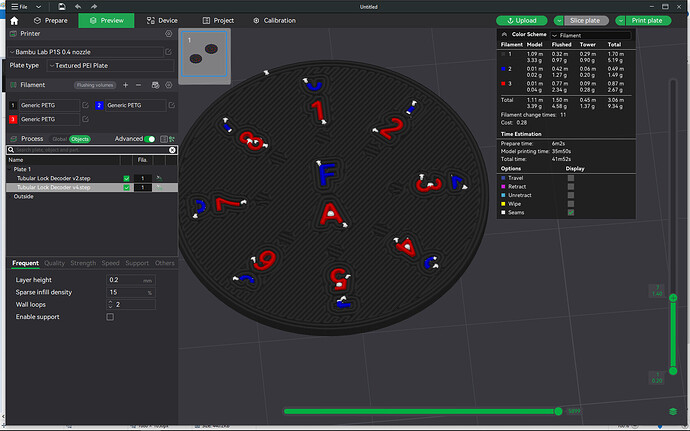Toggle printable checkbox for Decoder v2.step
The height and width of the screenshot is (431, 690).
tap(127, 178)
